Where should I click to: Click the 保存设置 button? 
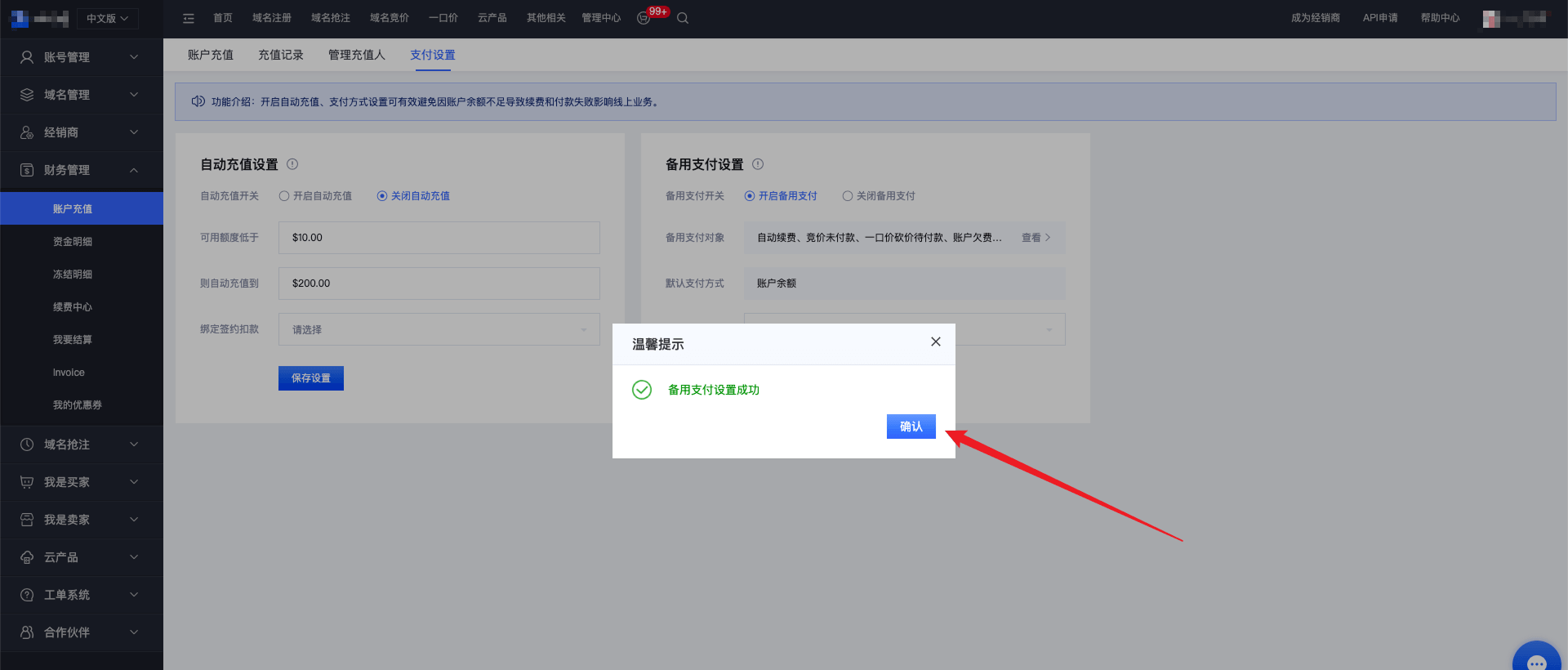(311, 378)
